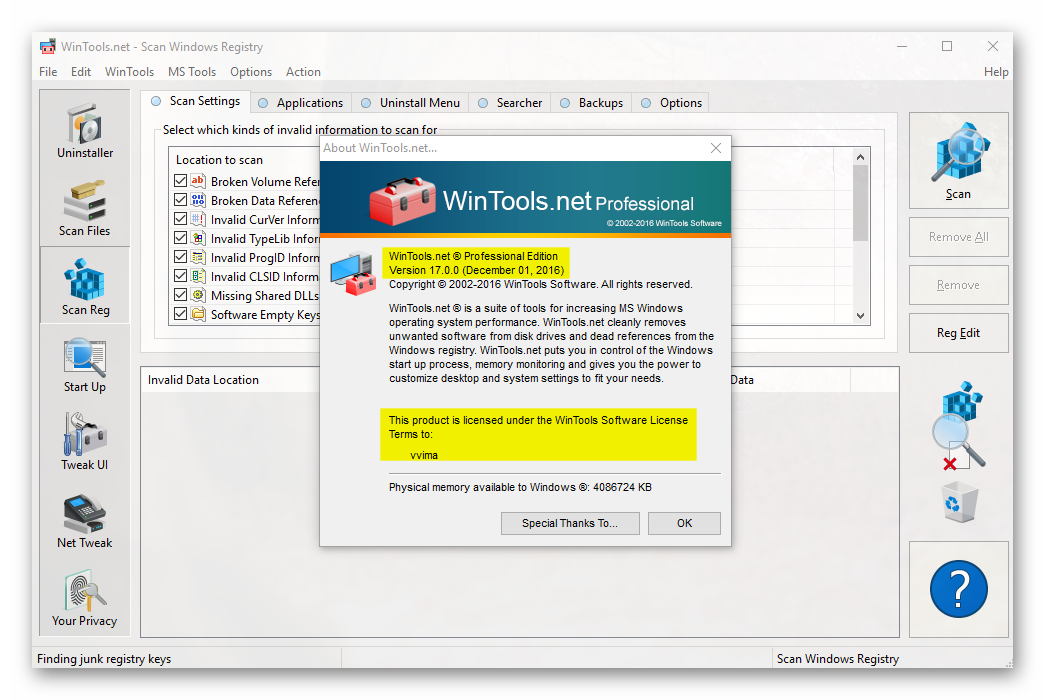Disable the Invalid ProgID Information checkbox
This screenshot has width=1045, height=700.
[181, 257]
